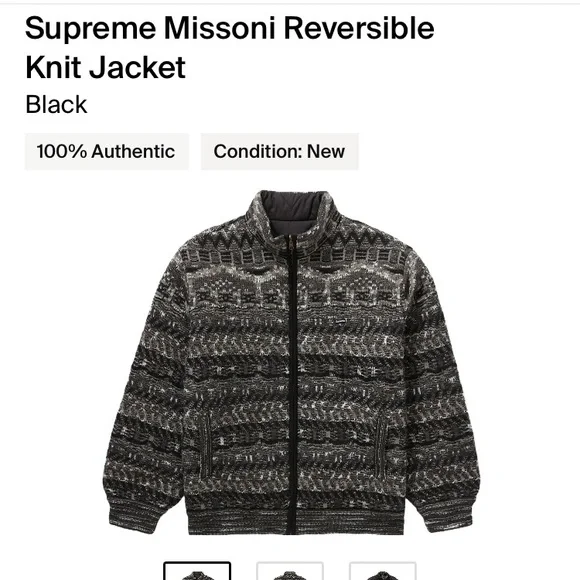Click the small Supreme logo on jacket chest
This screenshot has height=580, width=580.
coord(342,322)
